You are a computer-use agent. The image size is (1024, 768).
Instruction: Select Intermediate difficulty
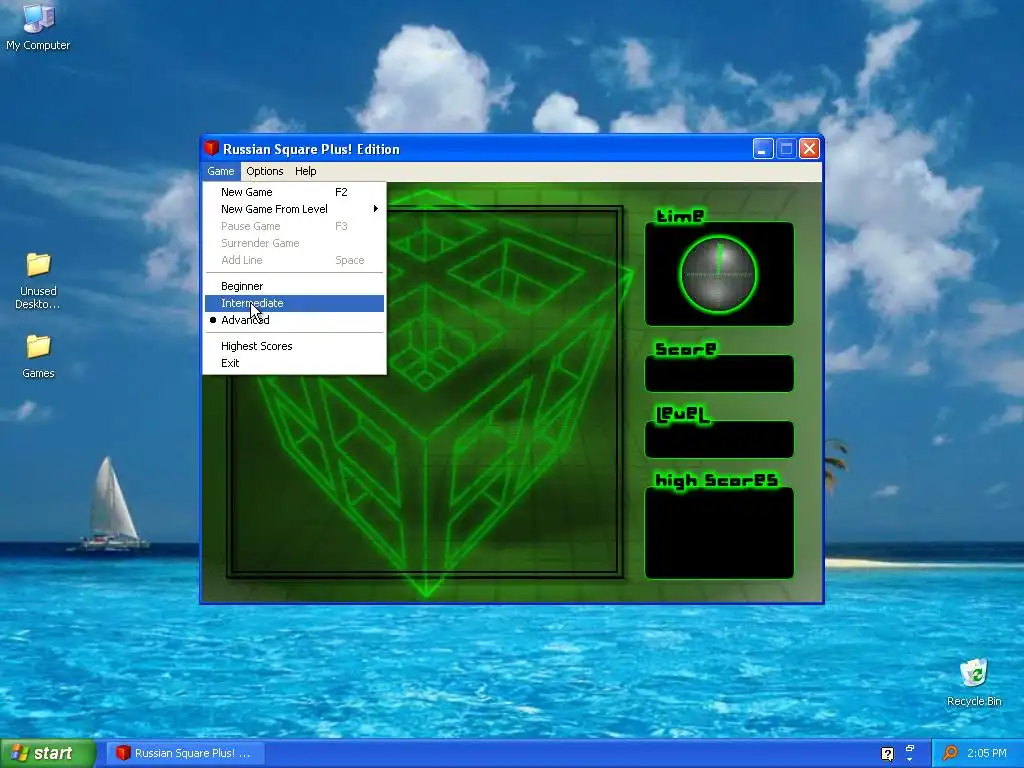[294, 303]
